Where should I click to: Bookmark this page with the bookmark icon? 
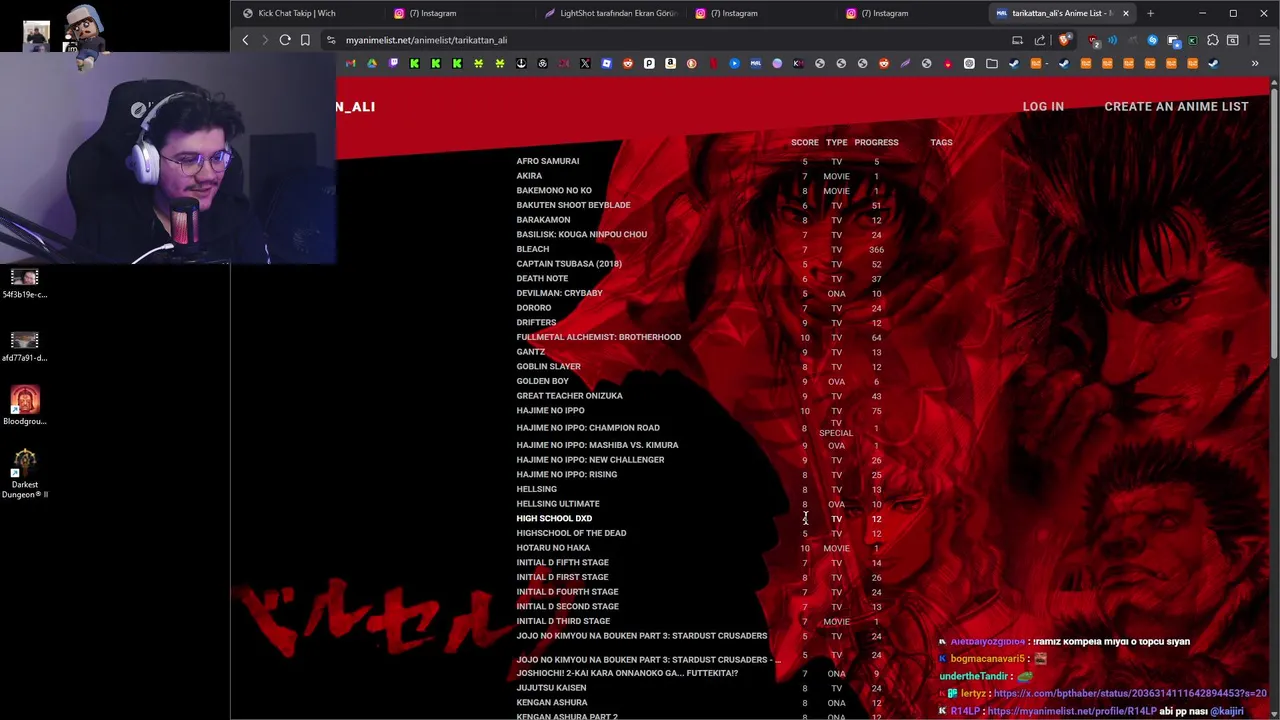[305, 40]
